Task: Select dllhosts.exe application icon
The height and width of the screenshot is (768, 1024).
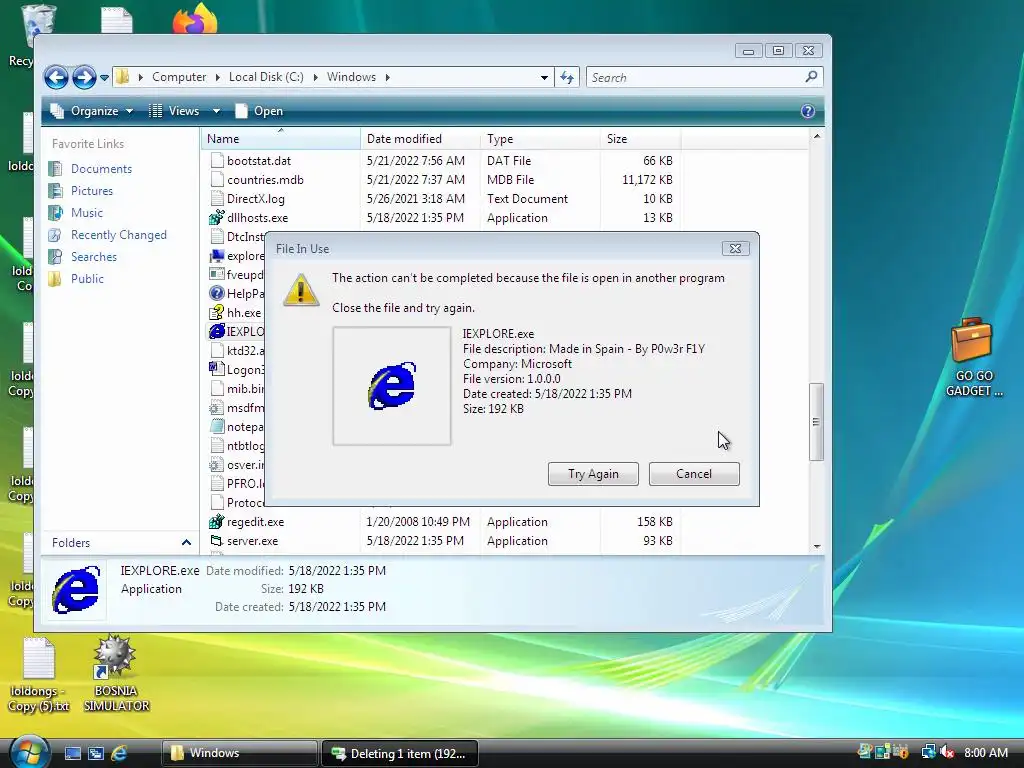Action: [x=217, y=217]
